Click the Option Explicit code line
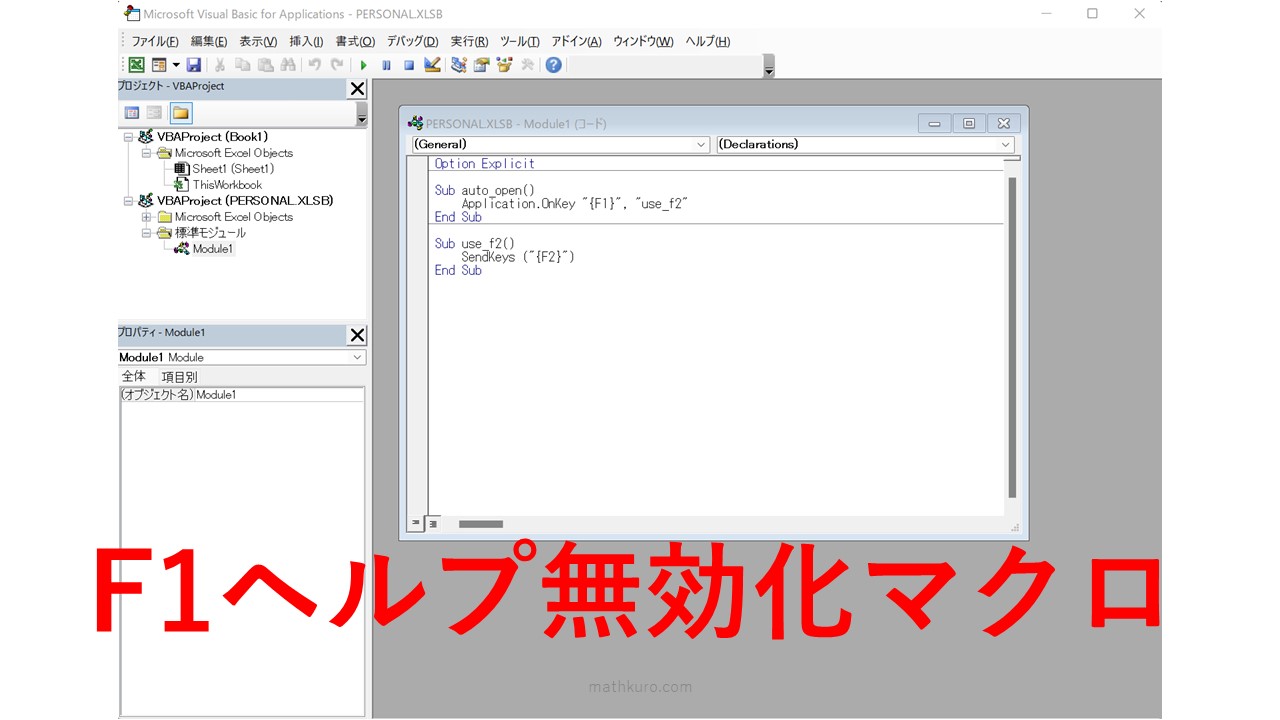1280x720 pixels. coord(485,164)
